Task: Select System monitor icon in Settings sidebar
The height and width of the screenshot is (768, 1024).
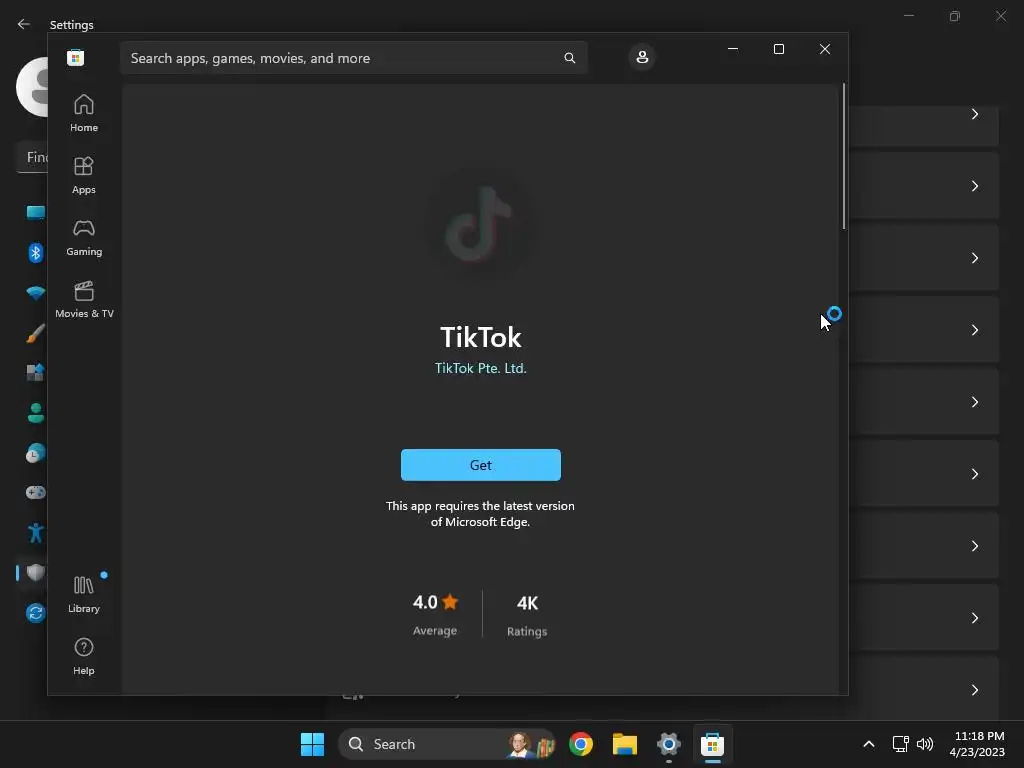Action: (x=35, y=212)
